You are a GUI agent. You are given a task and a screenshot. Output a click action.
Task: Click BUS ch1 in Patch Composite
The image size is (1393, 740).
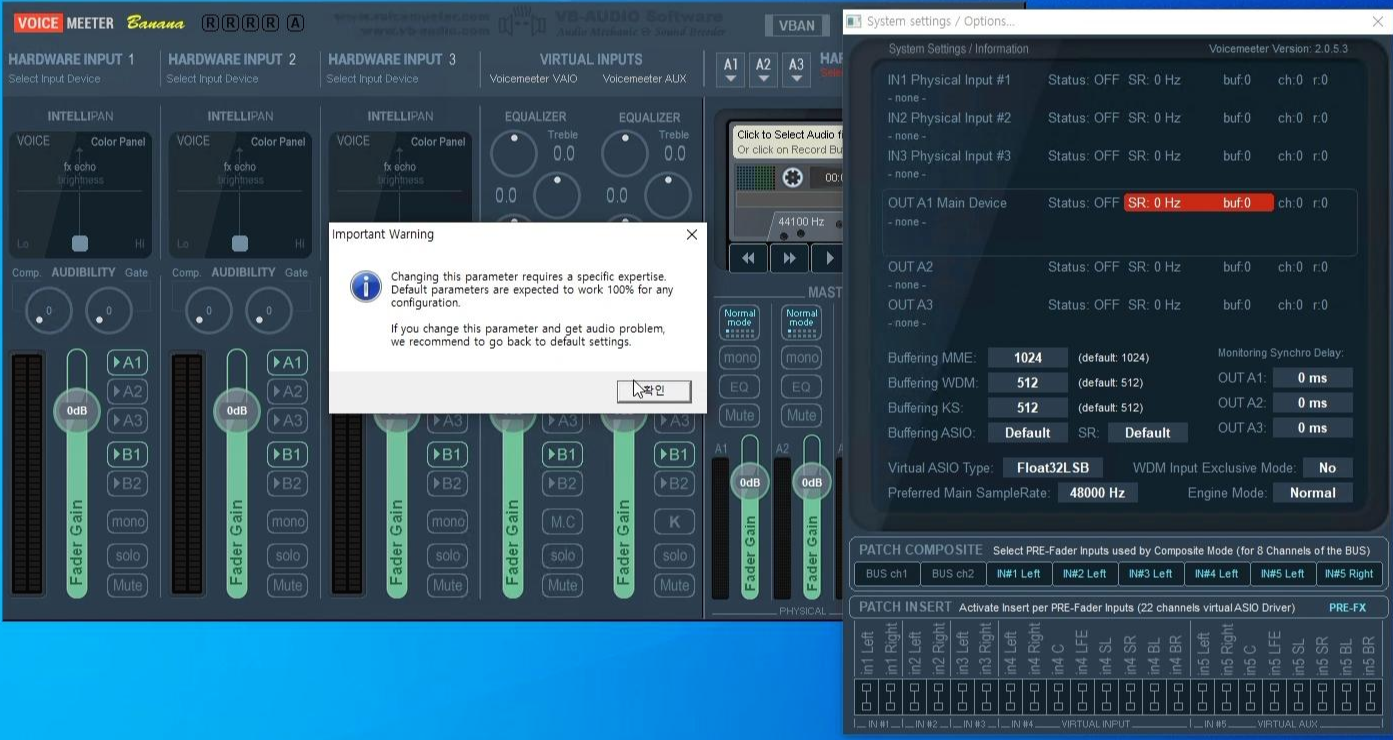pyautogui.click(x=887, y=574)
